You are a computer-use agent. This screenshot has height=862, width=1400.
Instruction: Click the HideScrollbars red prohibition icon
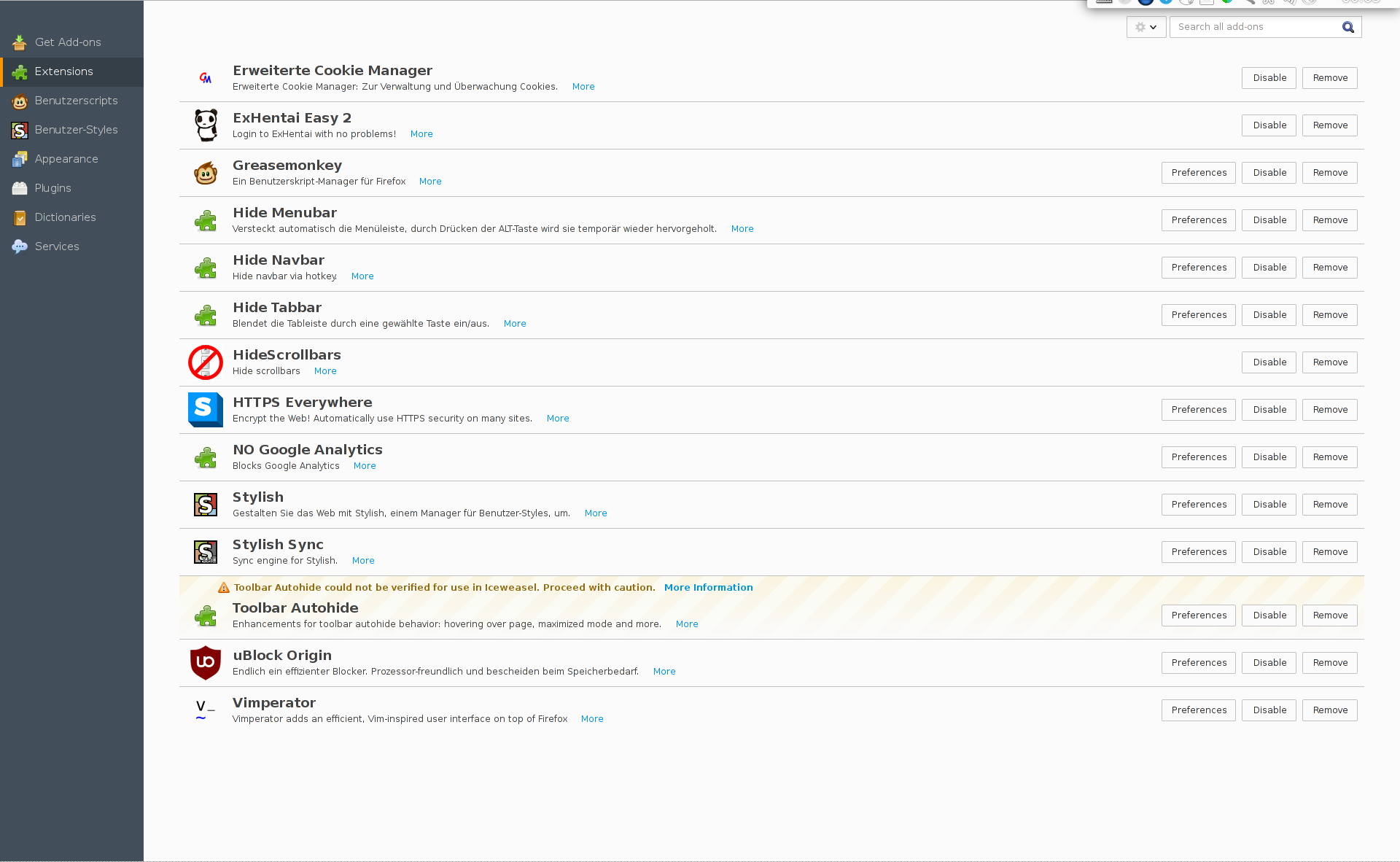pos(206,362)
